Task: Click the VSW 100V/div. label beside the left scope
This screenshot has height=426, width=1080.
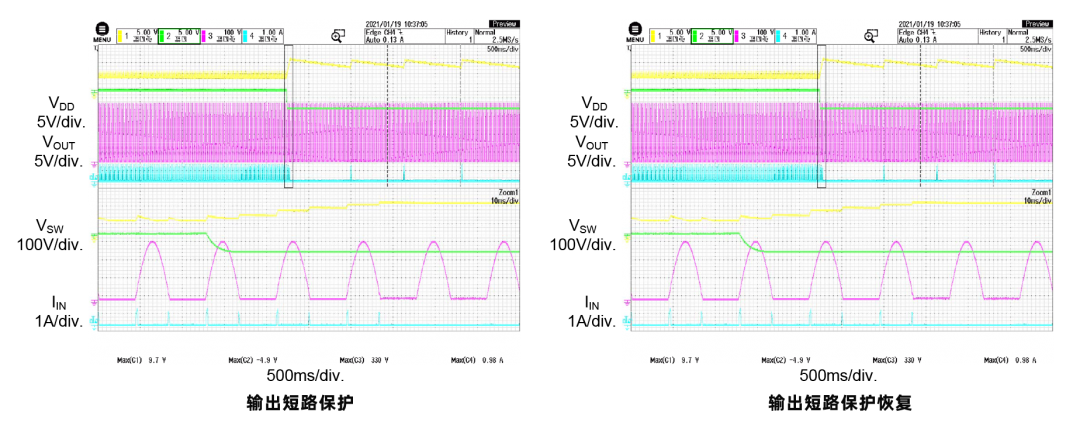Action: pos(51,234)
